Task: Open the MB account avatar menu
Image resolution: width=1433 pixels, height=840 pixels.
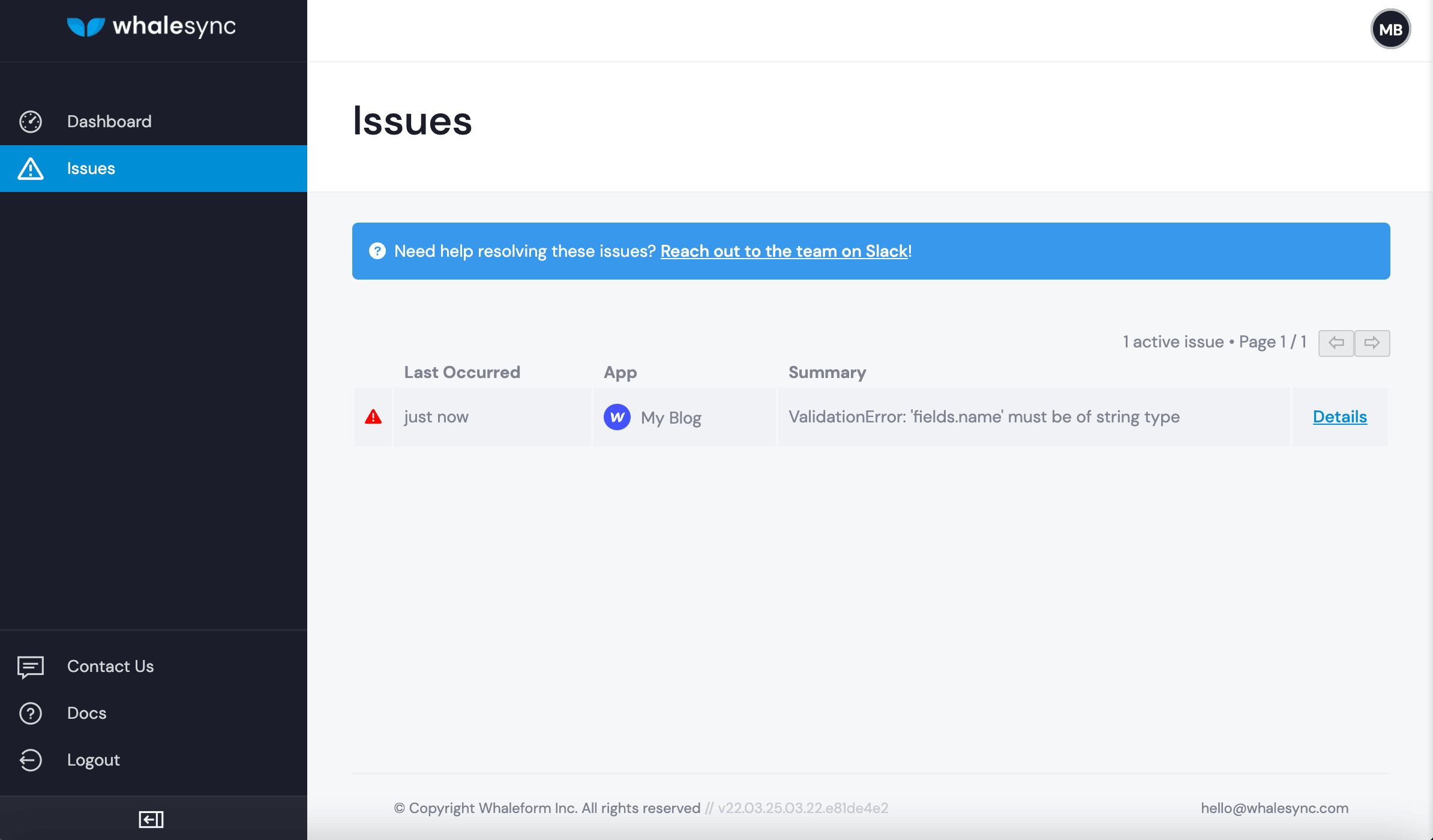Action: pyautogui.click(x=1390, y=28)
